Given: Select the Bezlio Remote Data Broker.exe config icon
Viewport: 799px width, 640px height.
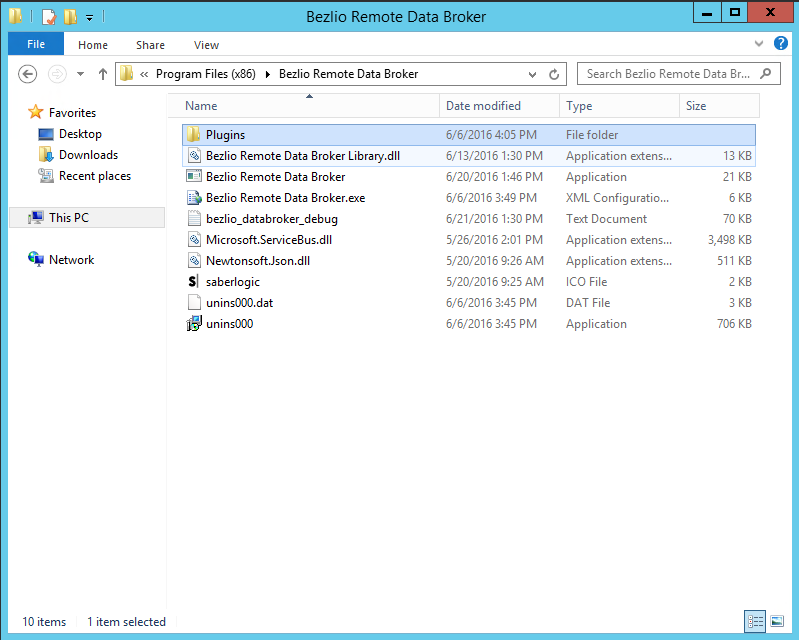Looking at the screenshot, I should (x=194, y=197).
